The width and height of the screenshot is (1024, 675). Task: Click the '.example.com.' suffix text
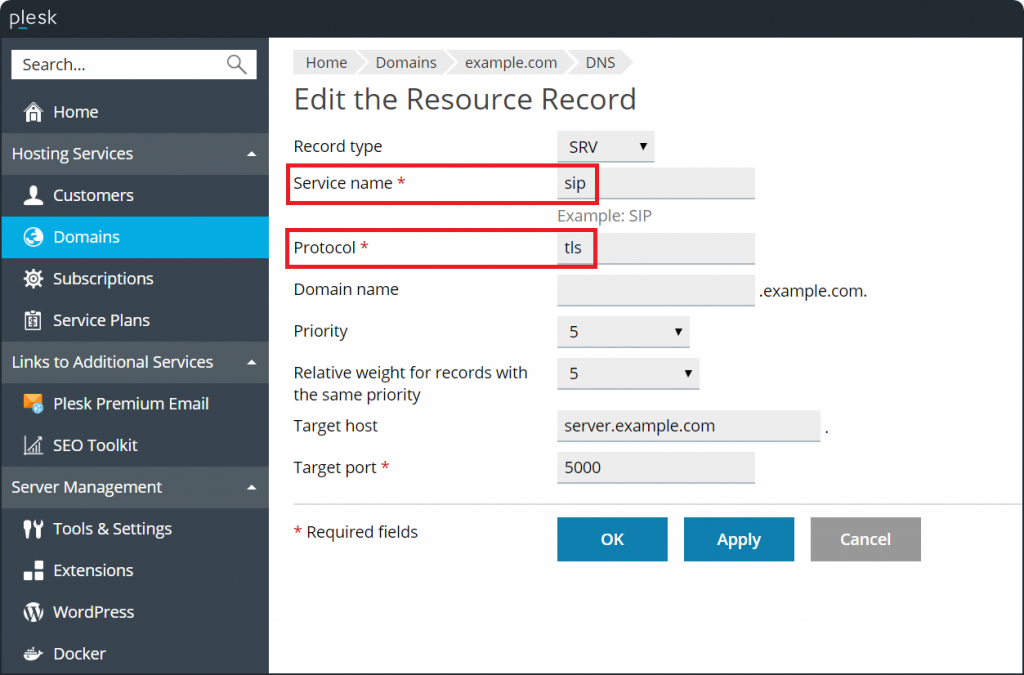(813, 291)
